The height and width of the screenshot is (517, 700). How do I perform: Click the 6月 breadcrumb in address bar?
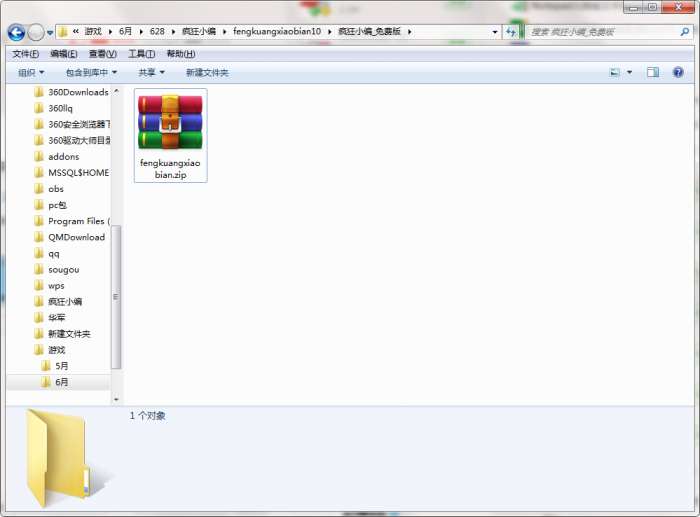point(125,31)
